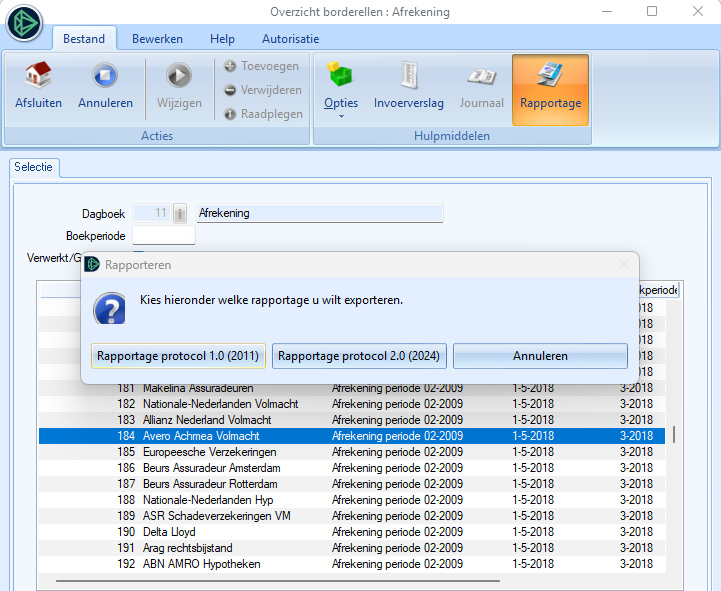
Task: Click Verwijderen in the Acties group
Action: tap(263, 90)
